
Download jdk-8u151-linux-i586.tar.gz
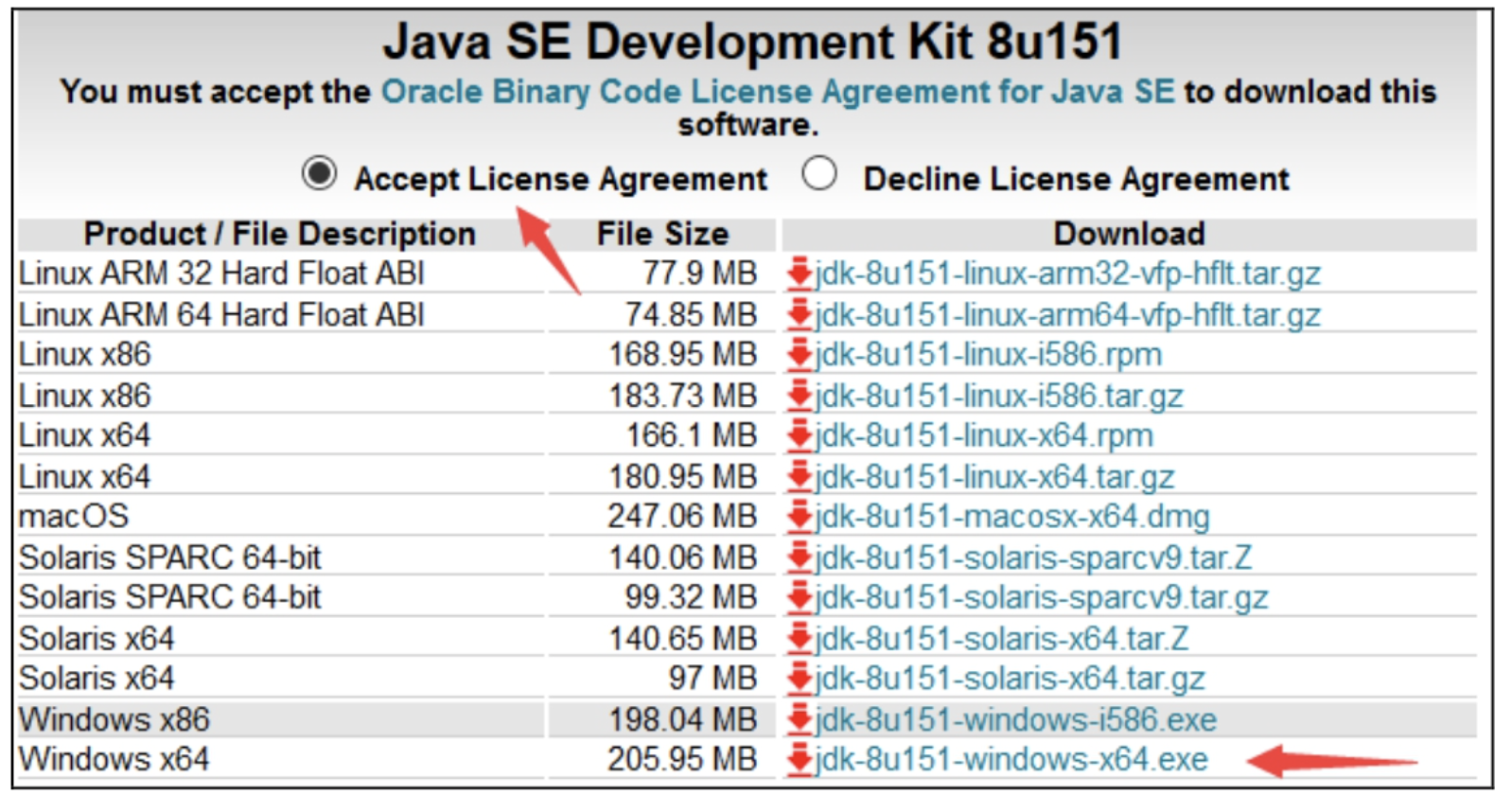click(998, 396)
